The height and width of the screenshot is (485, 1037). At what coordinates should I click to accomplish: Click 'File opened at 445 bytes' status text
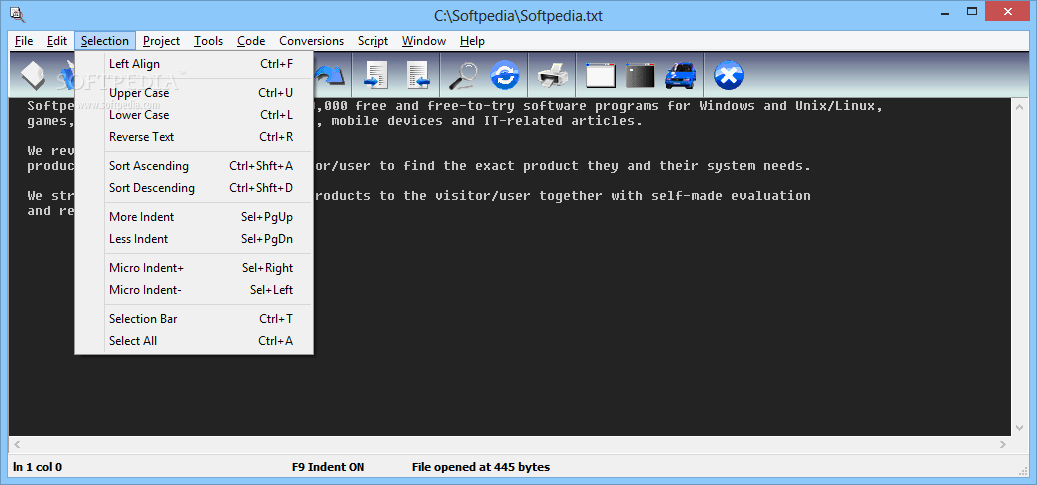click(481, 467)
